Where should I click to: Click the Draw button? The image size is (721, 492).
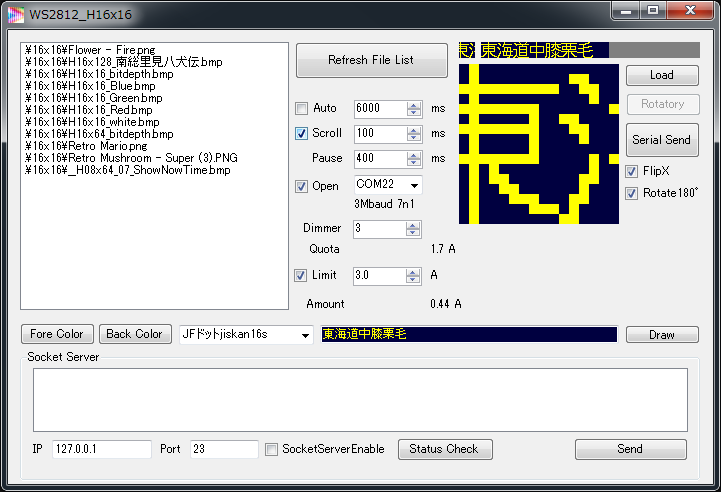coord(662,335)
